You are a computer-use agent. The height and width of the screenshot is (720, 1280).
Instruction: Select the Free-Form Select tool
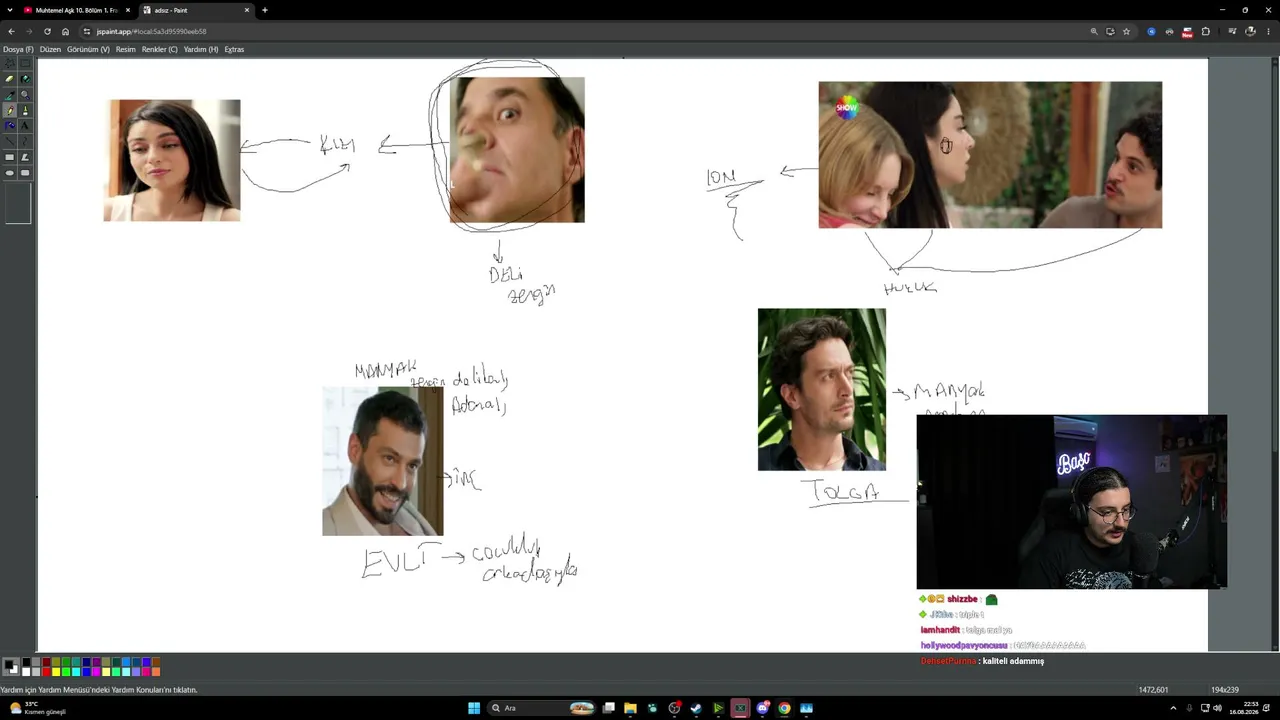coord(10,63)
